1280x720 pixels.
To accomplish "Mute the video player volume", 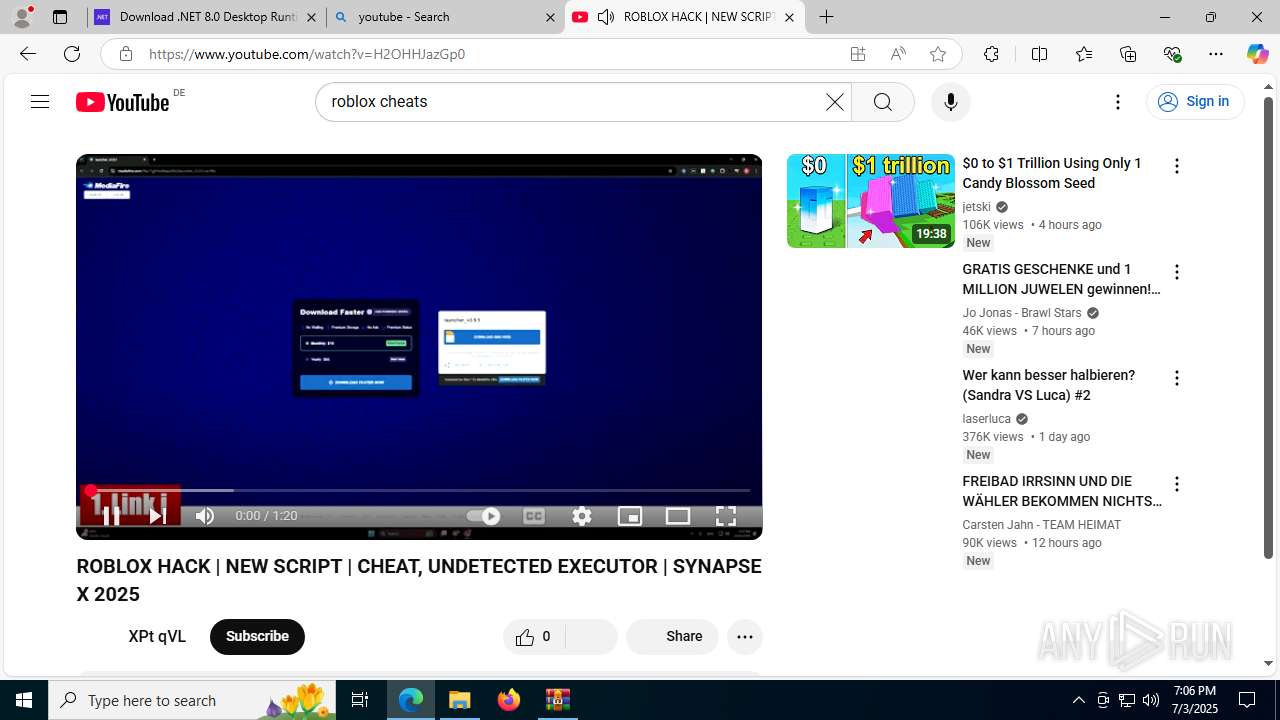I will (205, 516).
